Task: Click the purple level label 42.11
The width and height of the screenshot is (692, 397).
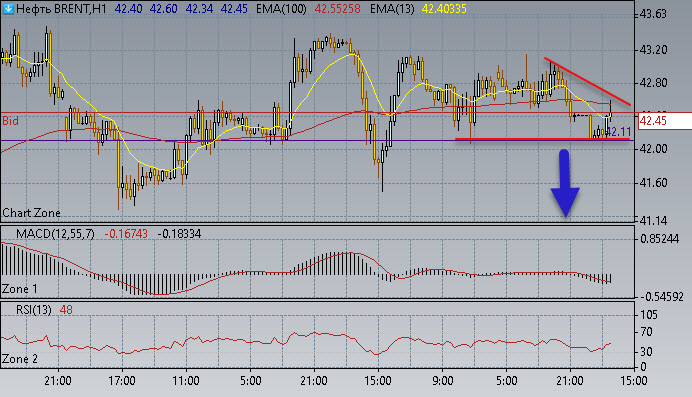Action: (x=618, y=131)
